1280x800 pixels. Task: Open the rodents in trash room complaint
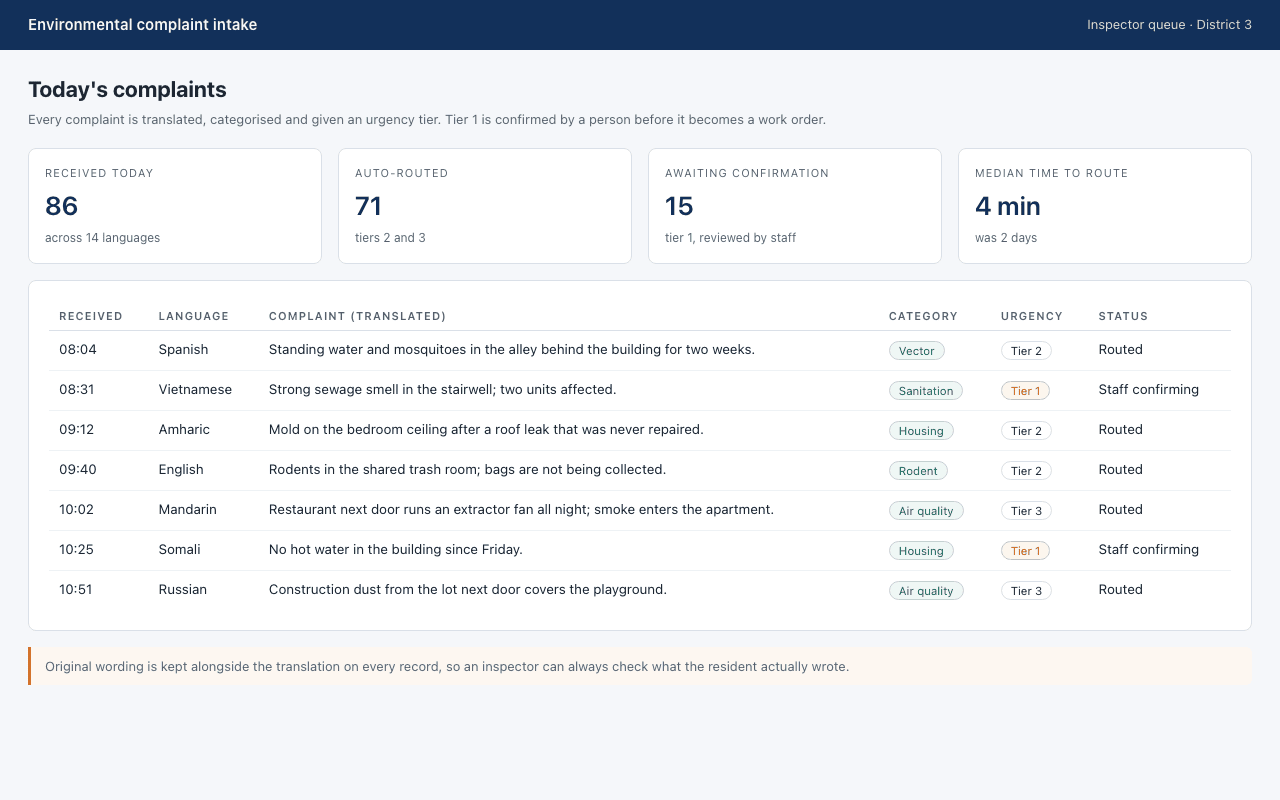[x=467, y=470]
